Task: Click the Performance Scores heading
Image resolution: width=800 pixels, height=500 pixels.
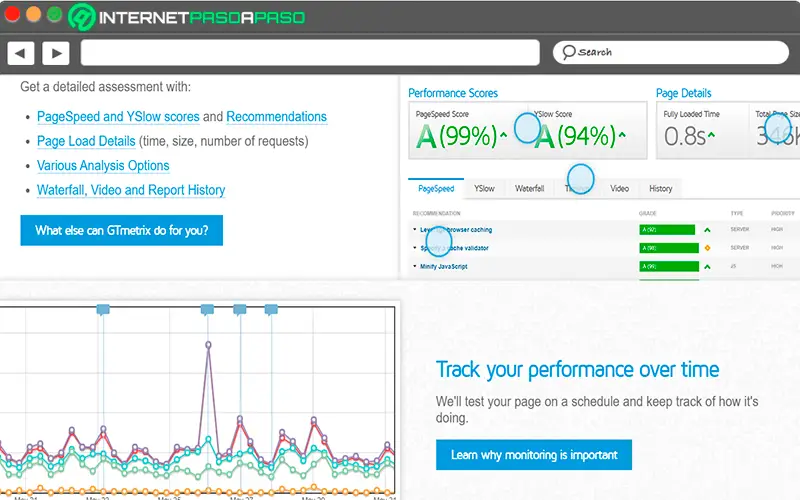Action: point(453,93)
